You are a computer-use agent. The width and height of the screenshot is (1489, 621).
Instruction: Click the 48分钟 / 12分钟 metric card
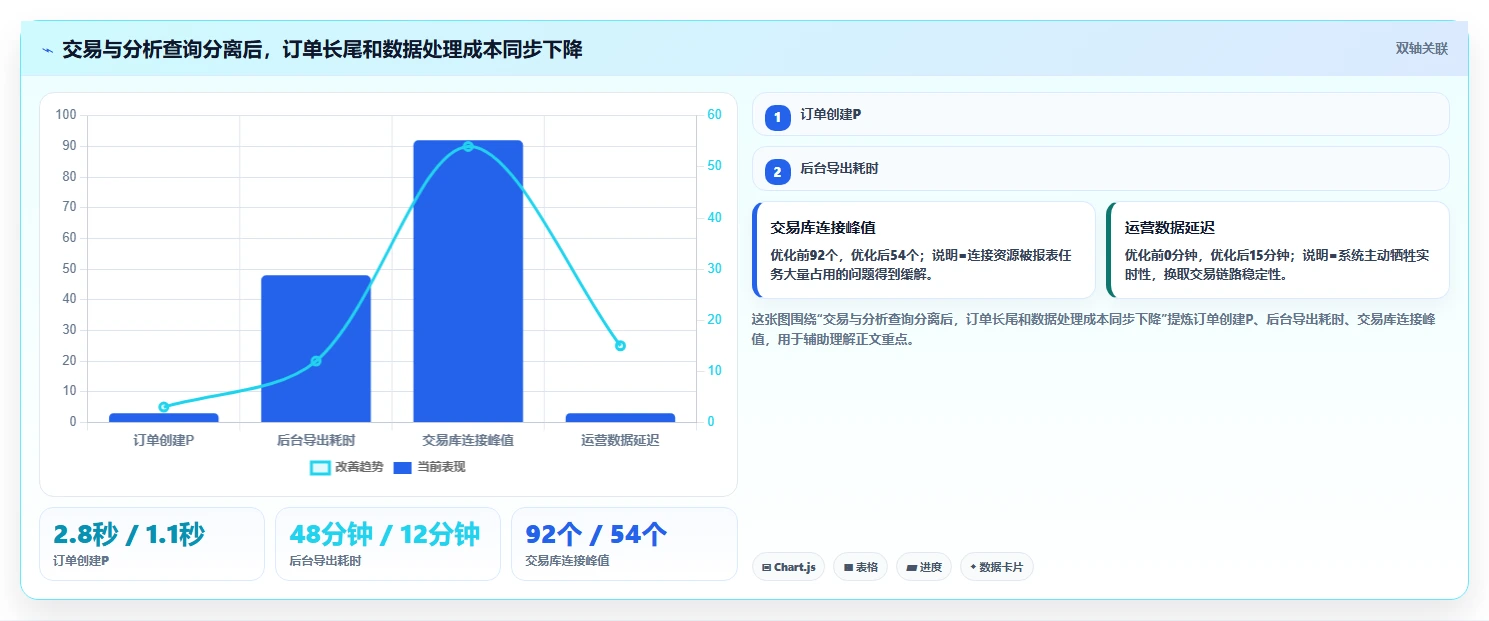coord(388,544)
